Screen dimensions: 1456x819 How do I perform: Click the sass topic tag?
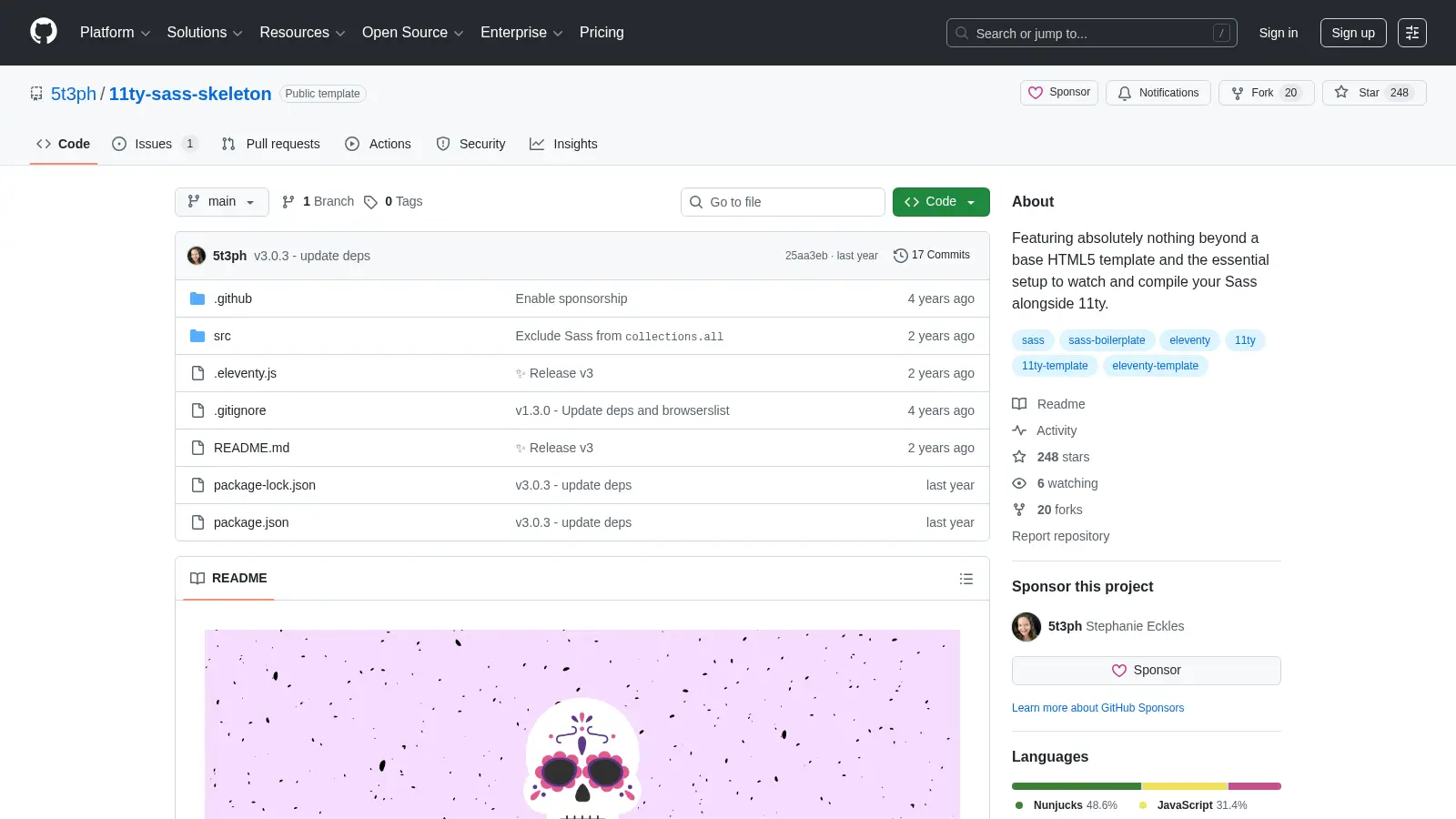click(x=1033, y=340)
